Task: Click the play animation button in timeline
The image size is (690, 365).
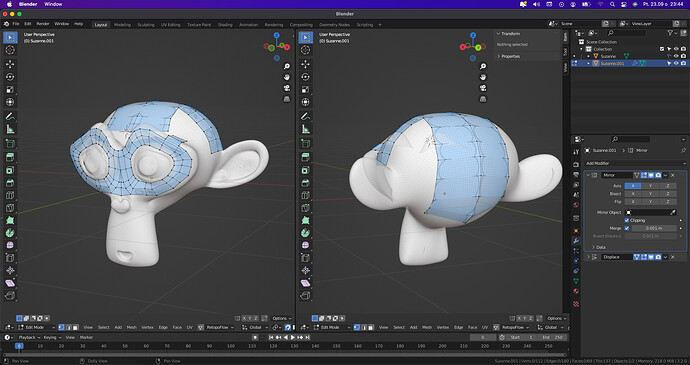Action: coord(293,337)
